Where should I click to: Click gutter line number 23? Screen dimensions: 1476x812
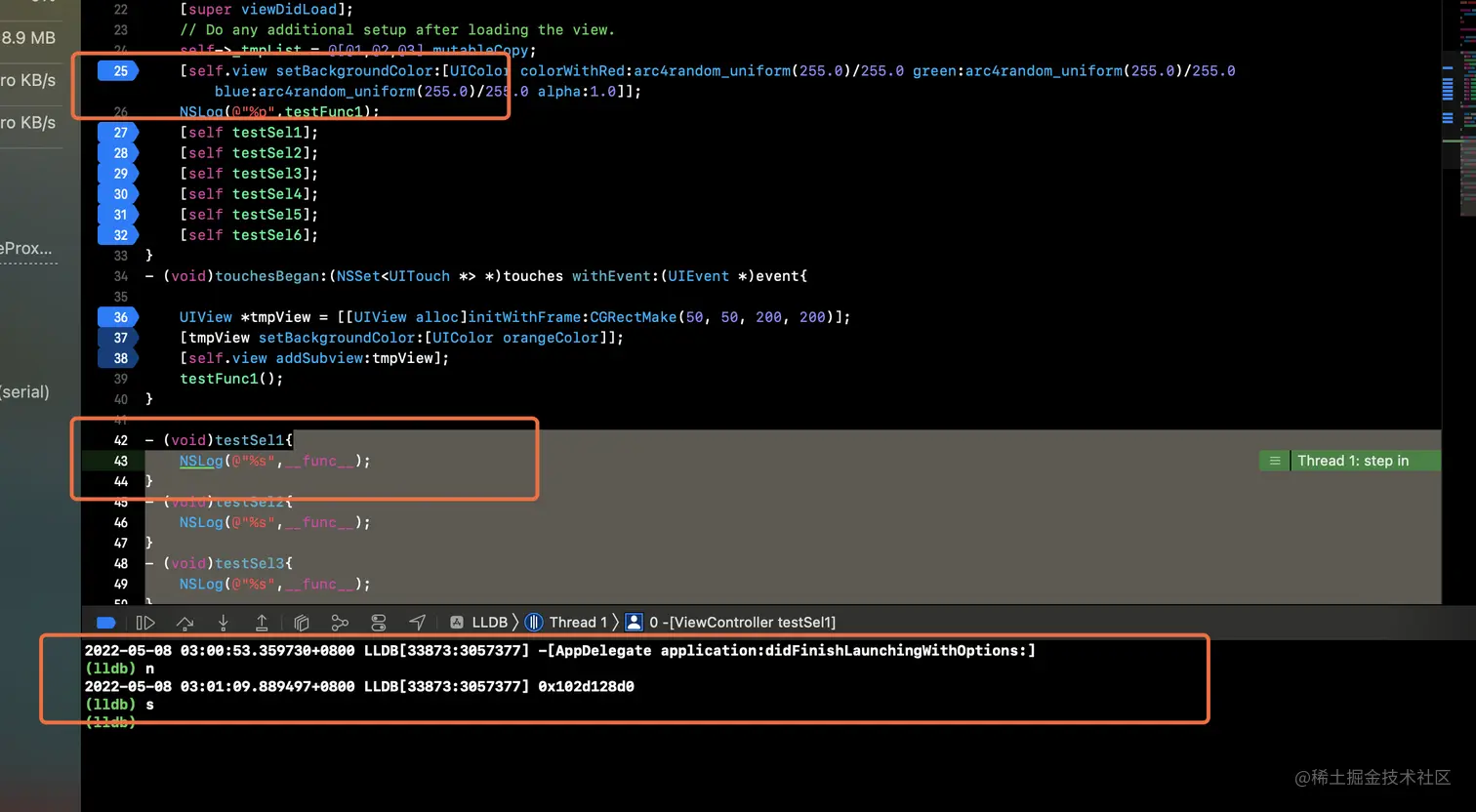click(x=121, y=30)
